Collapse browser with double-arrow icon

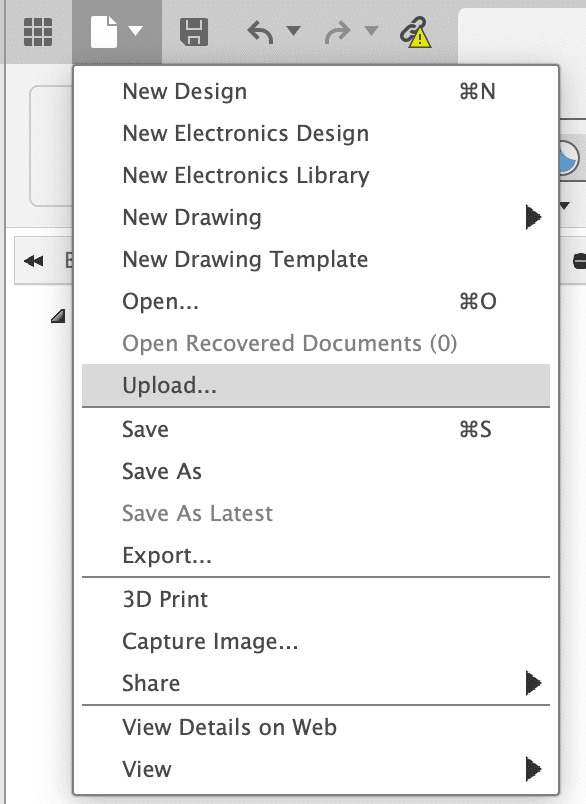point(34,261)
